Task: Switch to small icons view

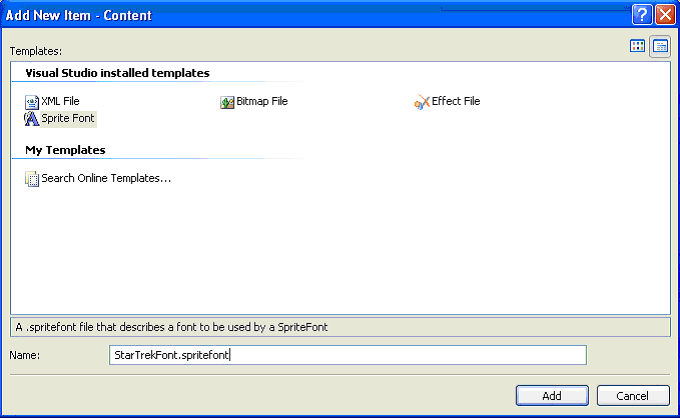Action: (x=660, y=46)
